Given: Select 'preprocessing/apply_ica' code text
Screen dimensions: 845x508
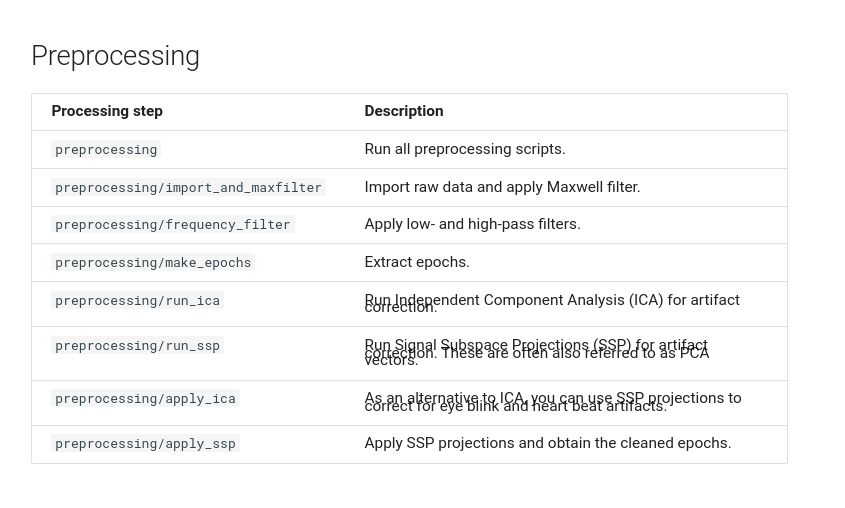Looking at the screenshot, I should [x=146, y=399].
